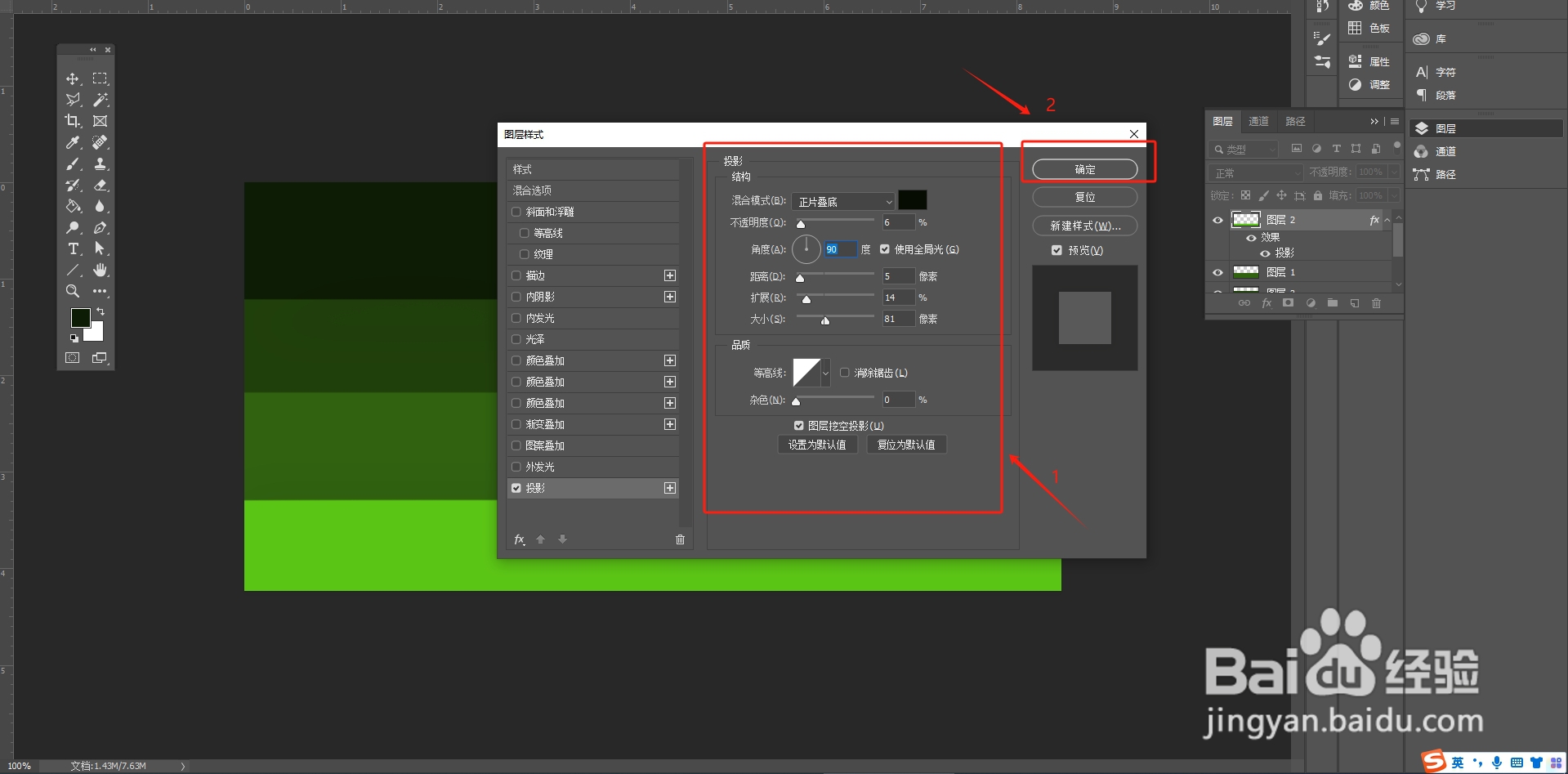Viewport: 1568px width, 774px height.
Task: Open the 混合选项 entry in style list
Action: coord(593,190)
